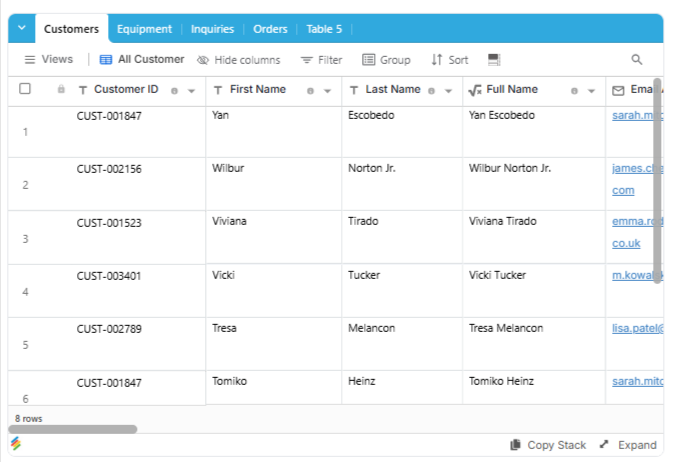Open the First Name column dropdown
Image resolution: width=676 pixels, height=462 pixels.
tap(327, 91)
